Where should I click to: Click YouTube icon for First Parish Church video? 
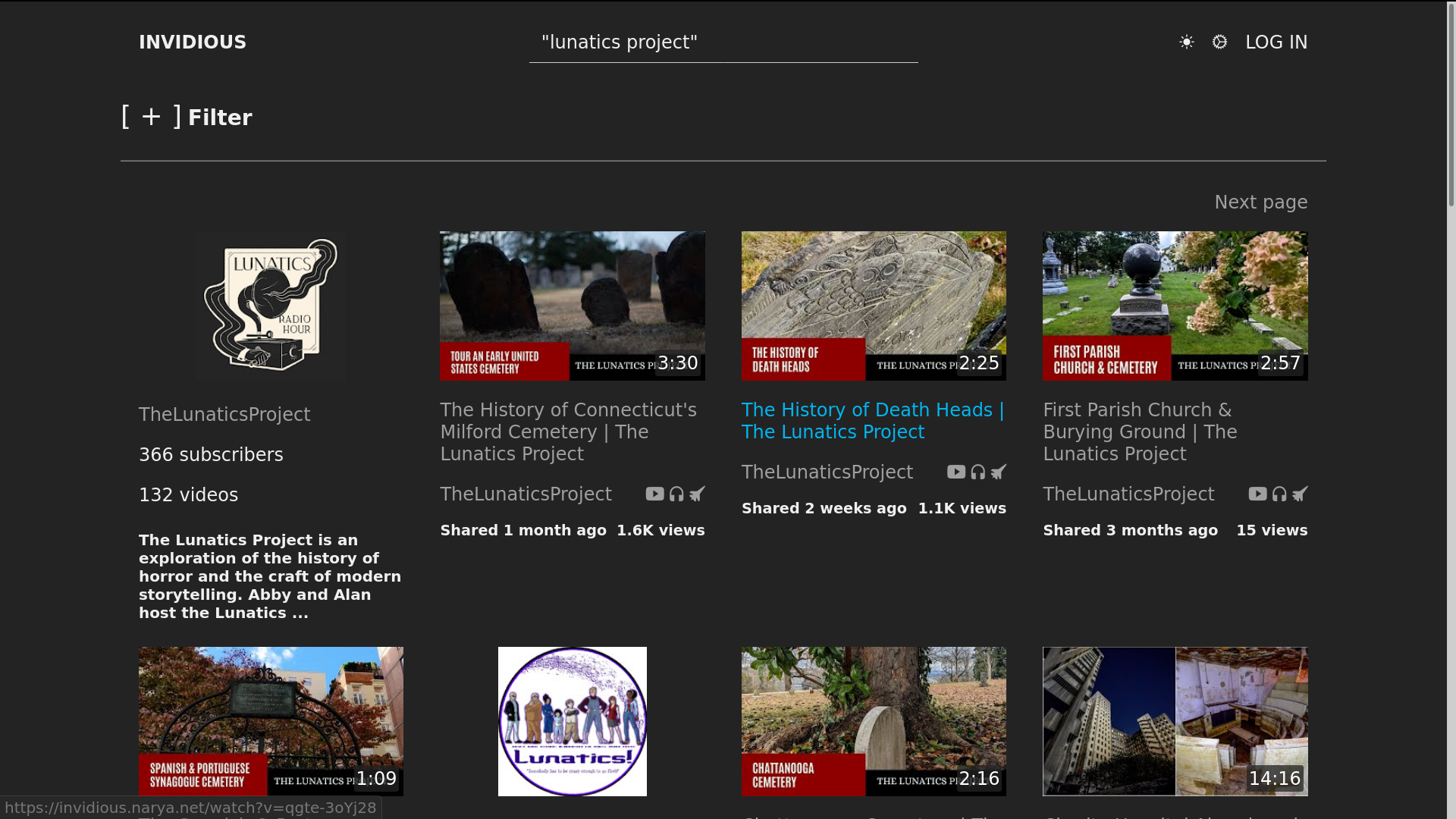pyautogui.click(x=1257, y=494)
